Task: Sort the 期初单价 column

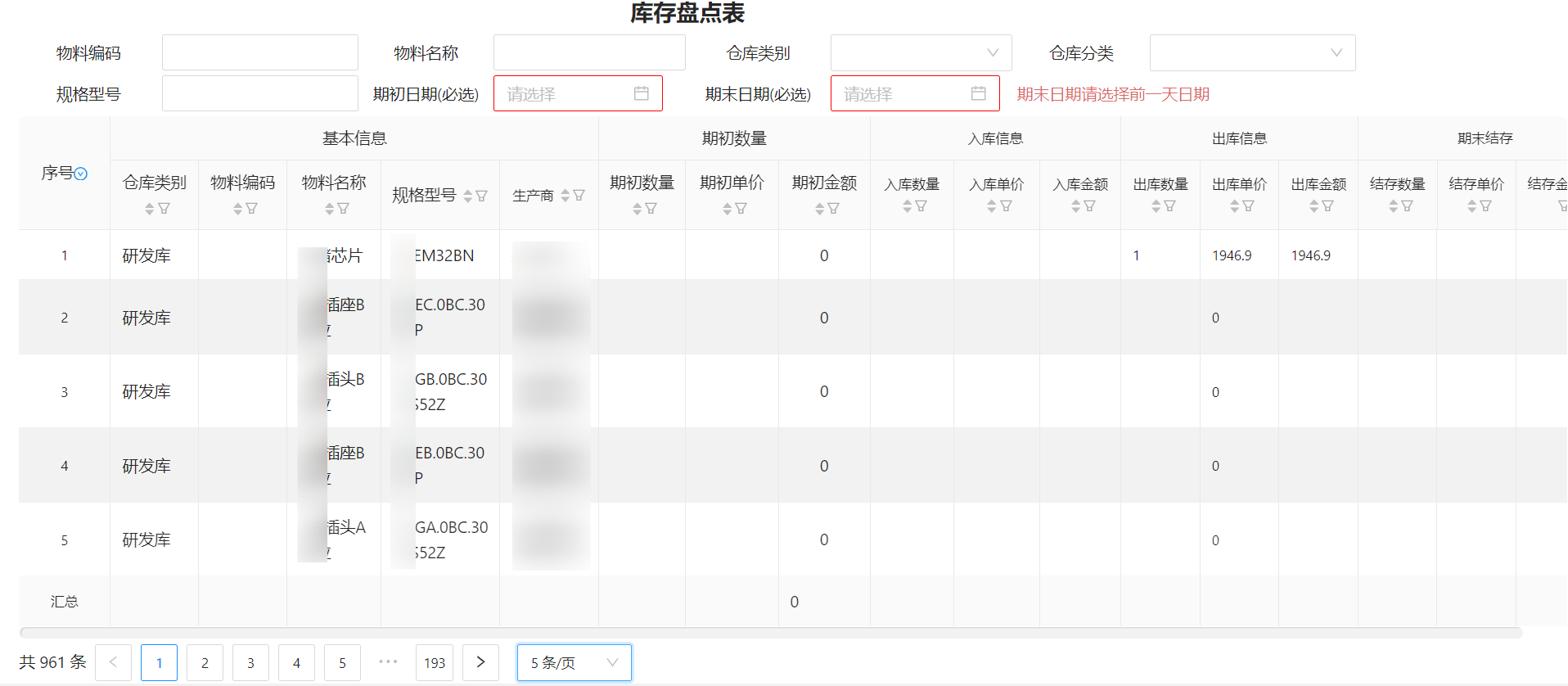Action: [727, 209]
